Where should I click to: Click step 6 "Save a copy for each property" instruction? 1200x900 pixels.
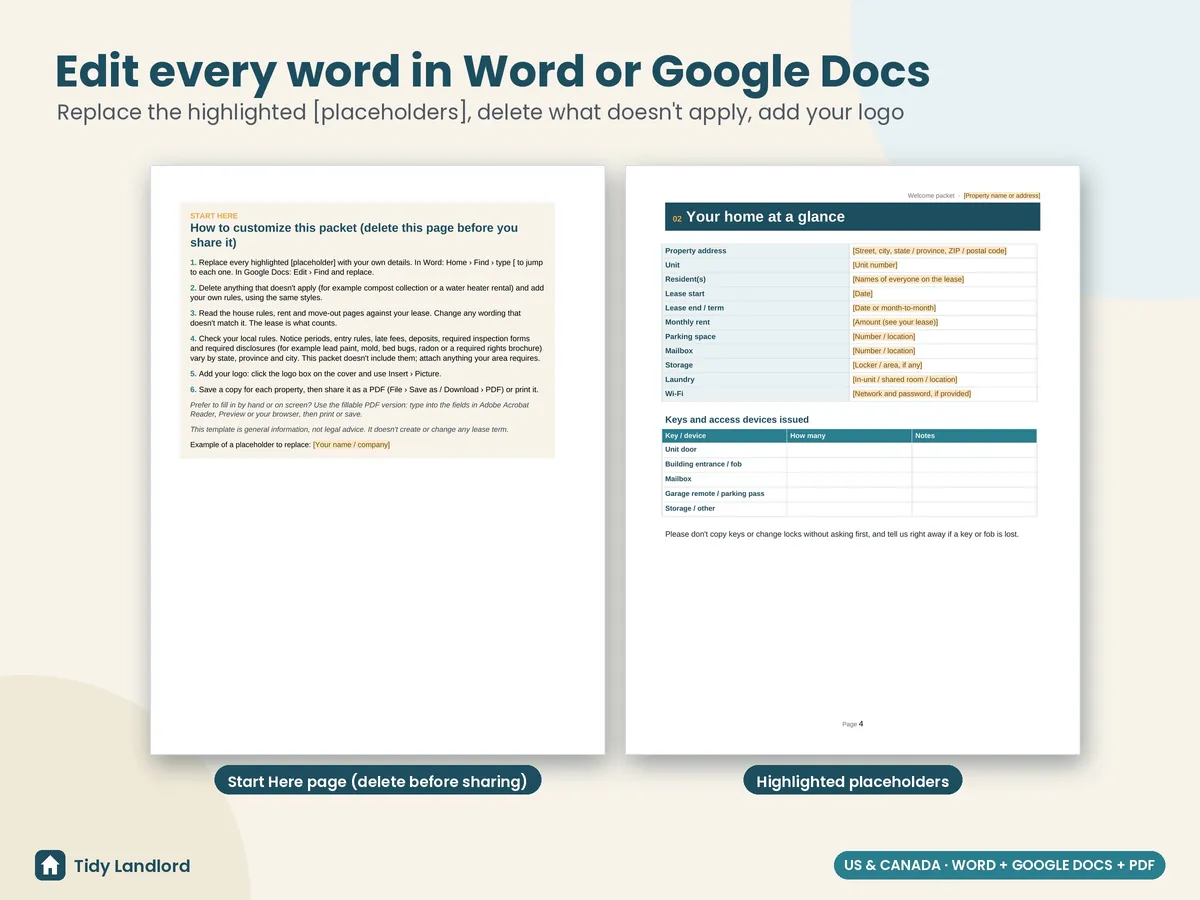364,389
